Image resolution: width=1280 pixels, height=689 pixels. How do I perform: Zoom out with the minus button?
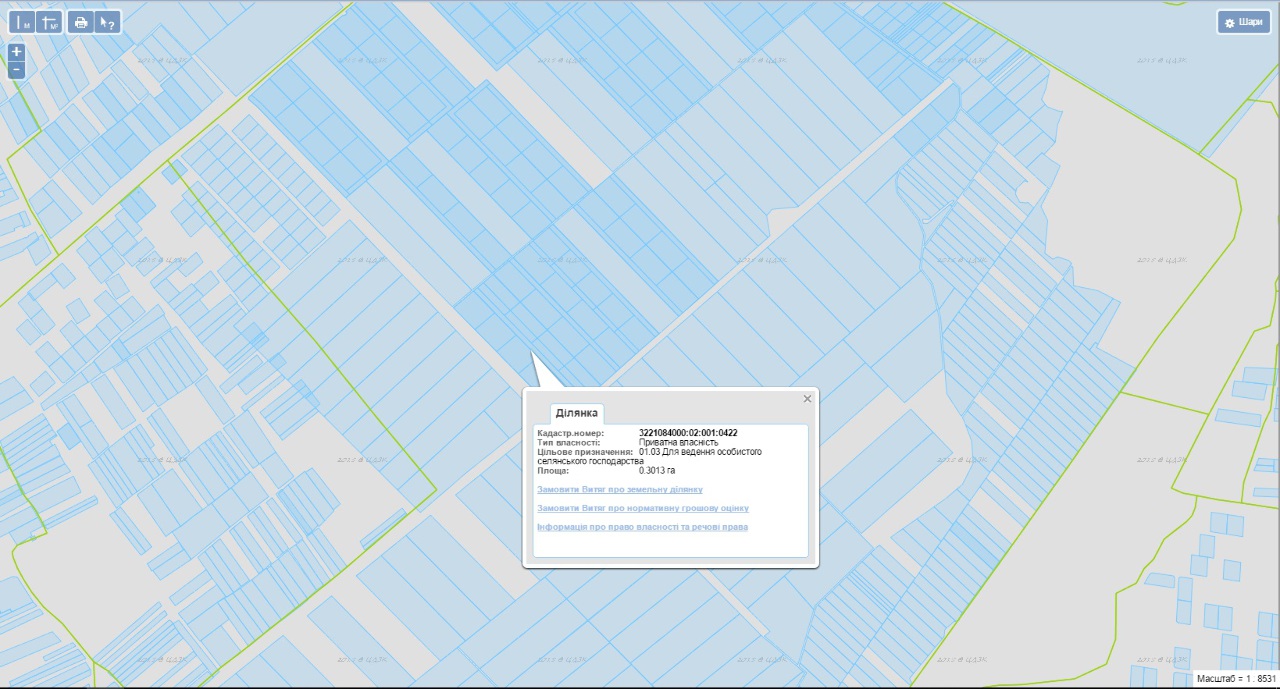[x=17, y=70]
